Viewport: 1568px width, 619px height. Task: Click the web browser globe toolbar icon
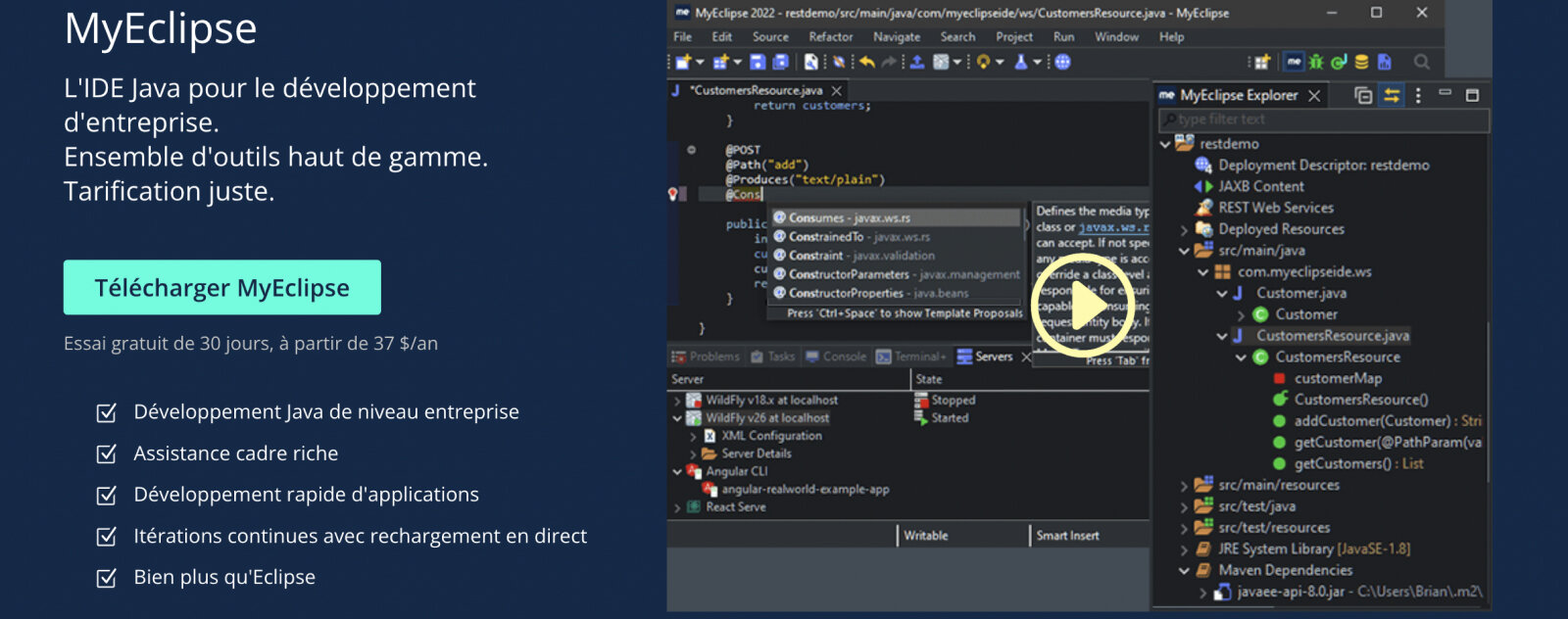tap(1062, 62)
